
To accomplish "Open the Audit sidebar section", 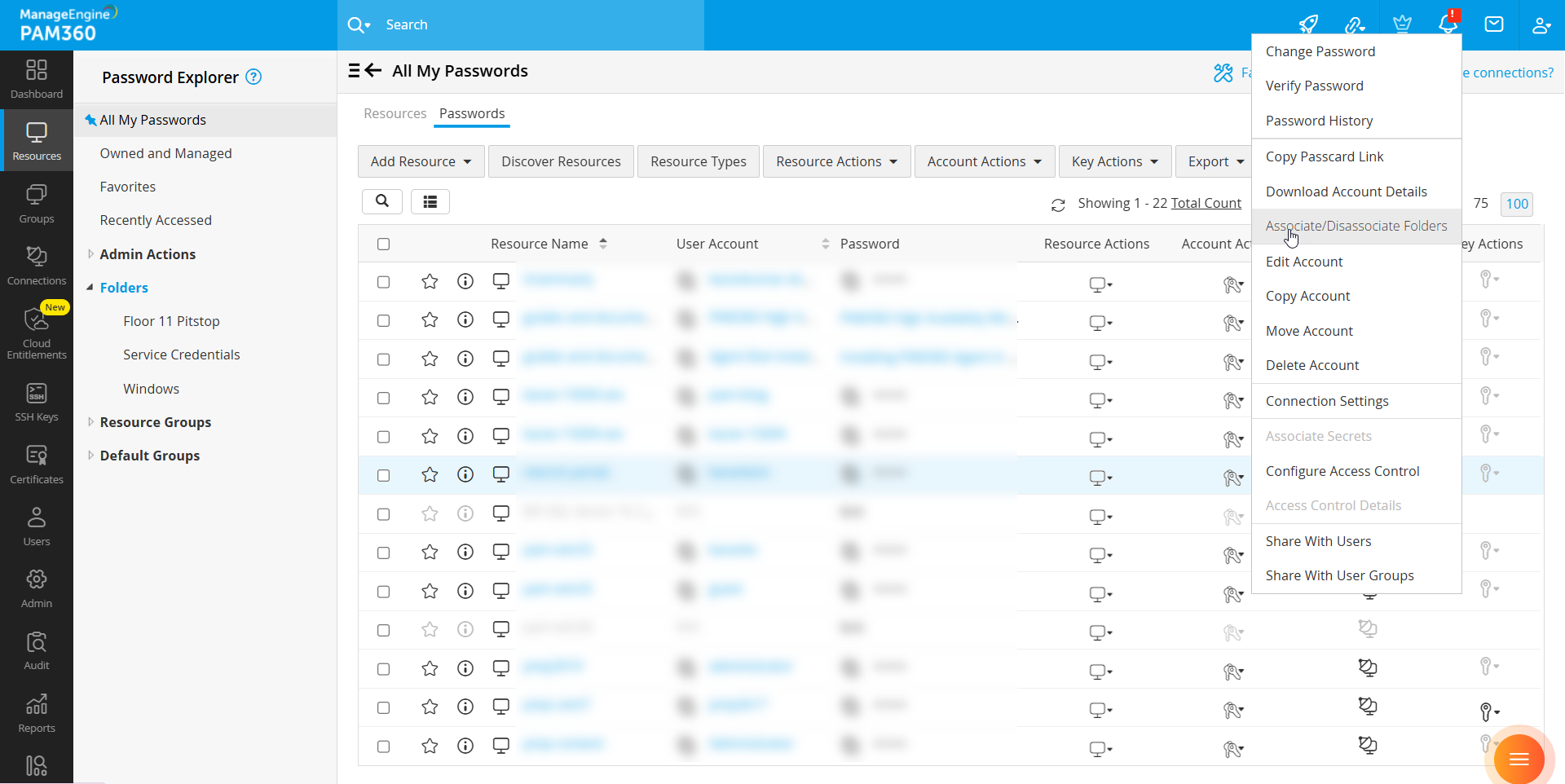I will [37, 650].
